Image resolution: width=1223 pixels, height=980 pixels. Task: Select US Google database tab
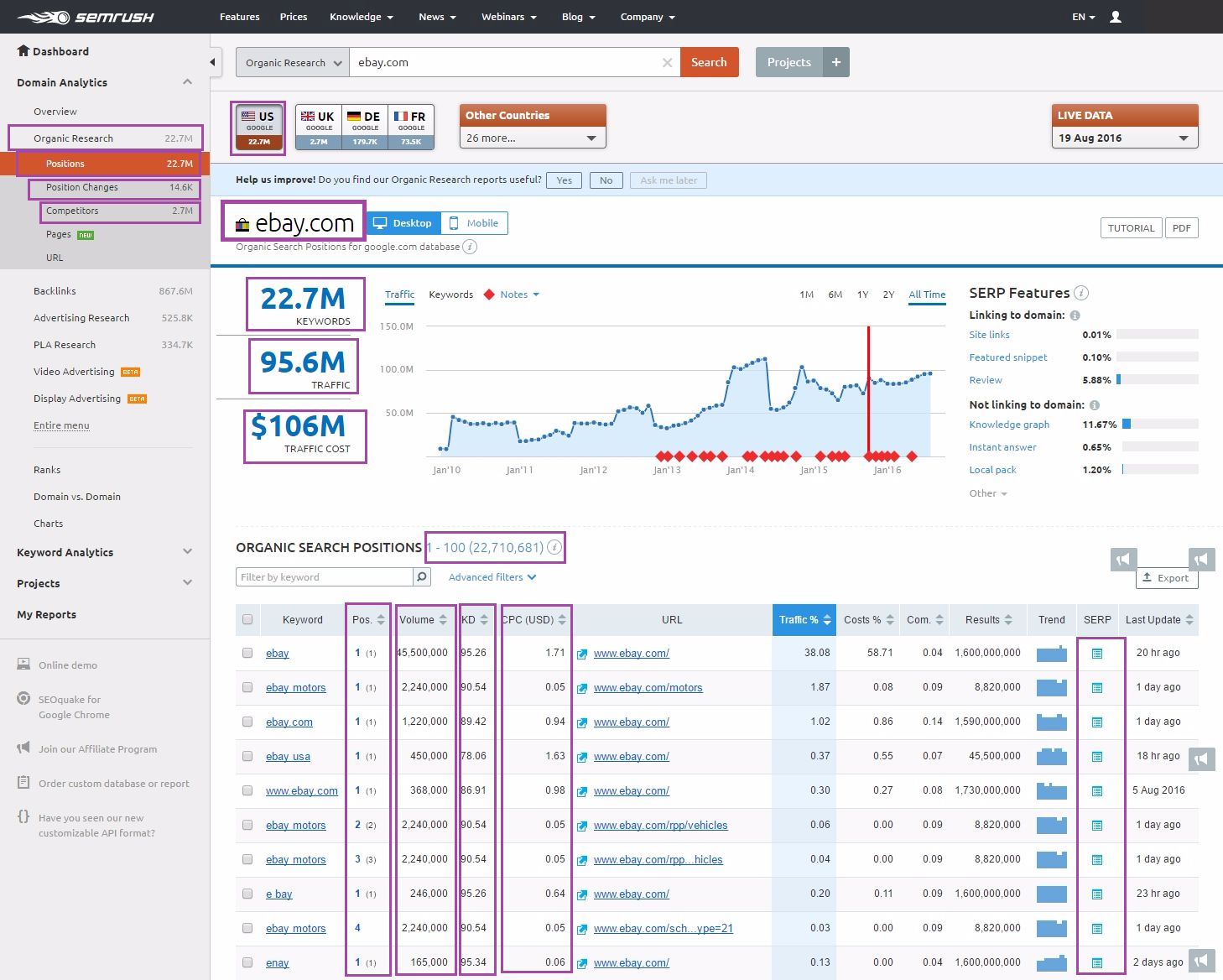259,128
